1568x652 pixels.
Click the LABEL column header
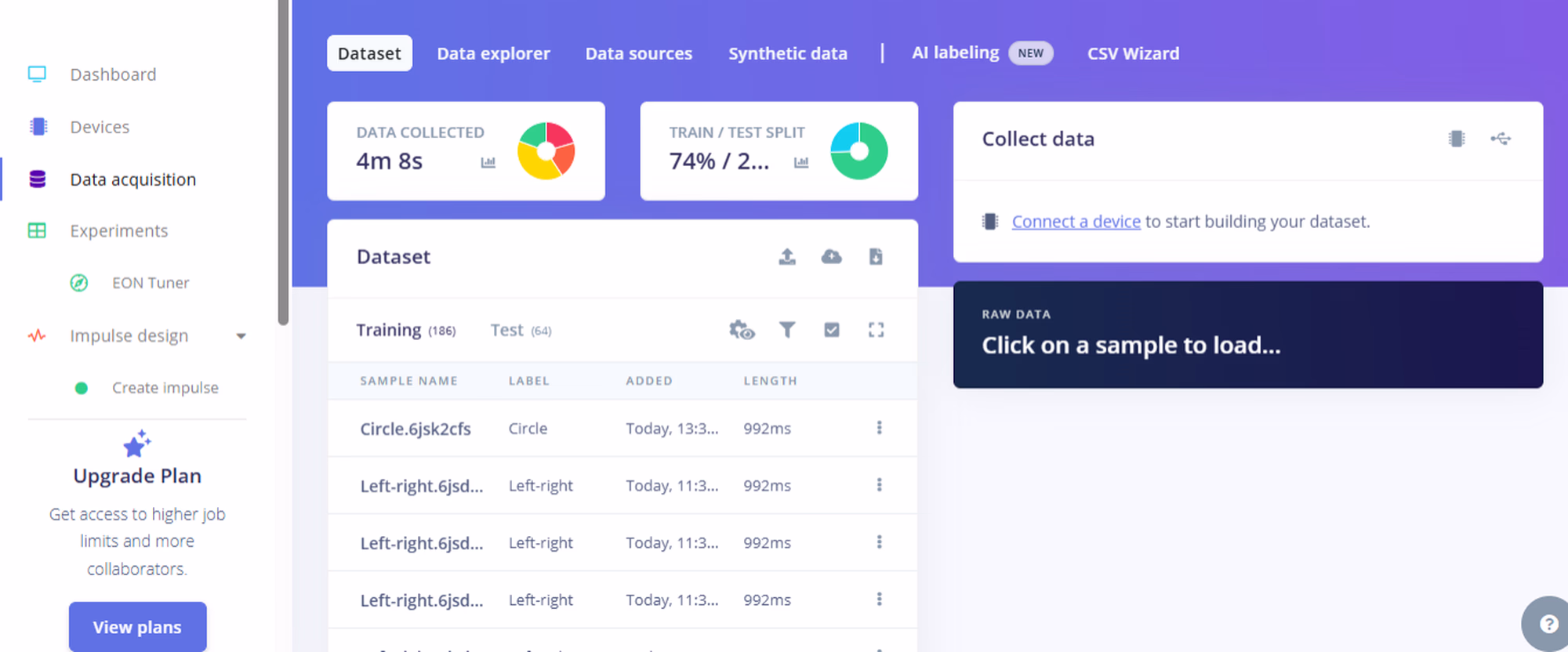point(529,381)
